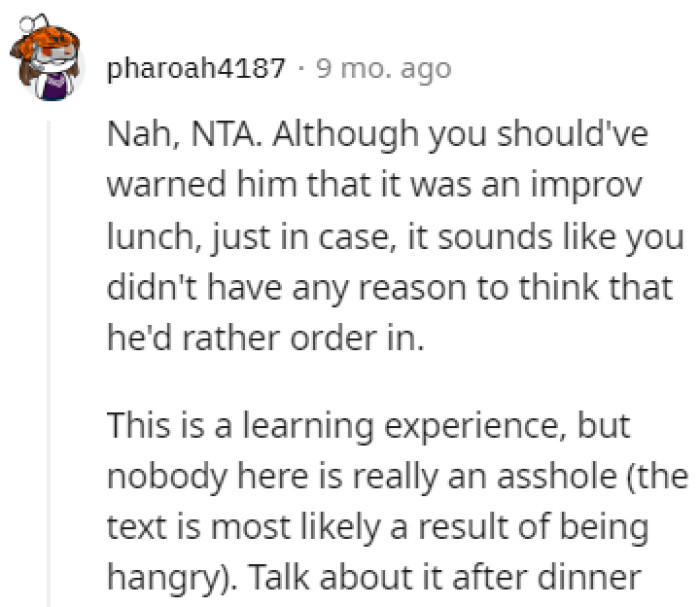
Task: Collapse the comment using the vertical thread line
Action: [x=49, y=364]
